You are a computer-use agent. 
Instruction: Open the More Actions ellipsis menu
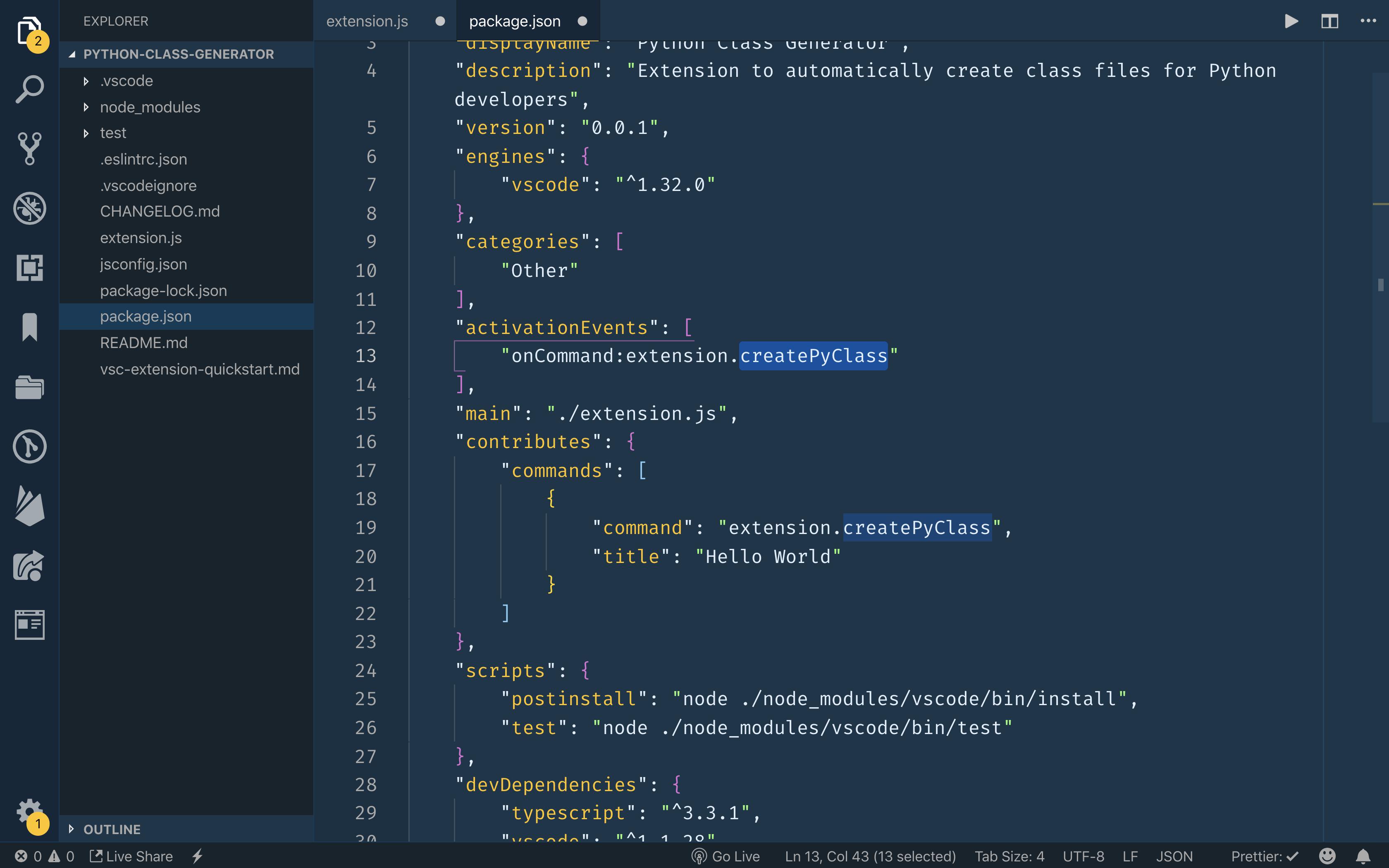coord(1368,21)
